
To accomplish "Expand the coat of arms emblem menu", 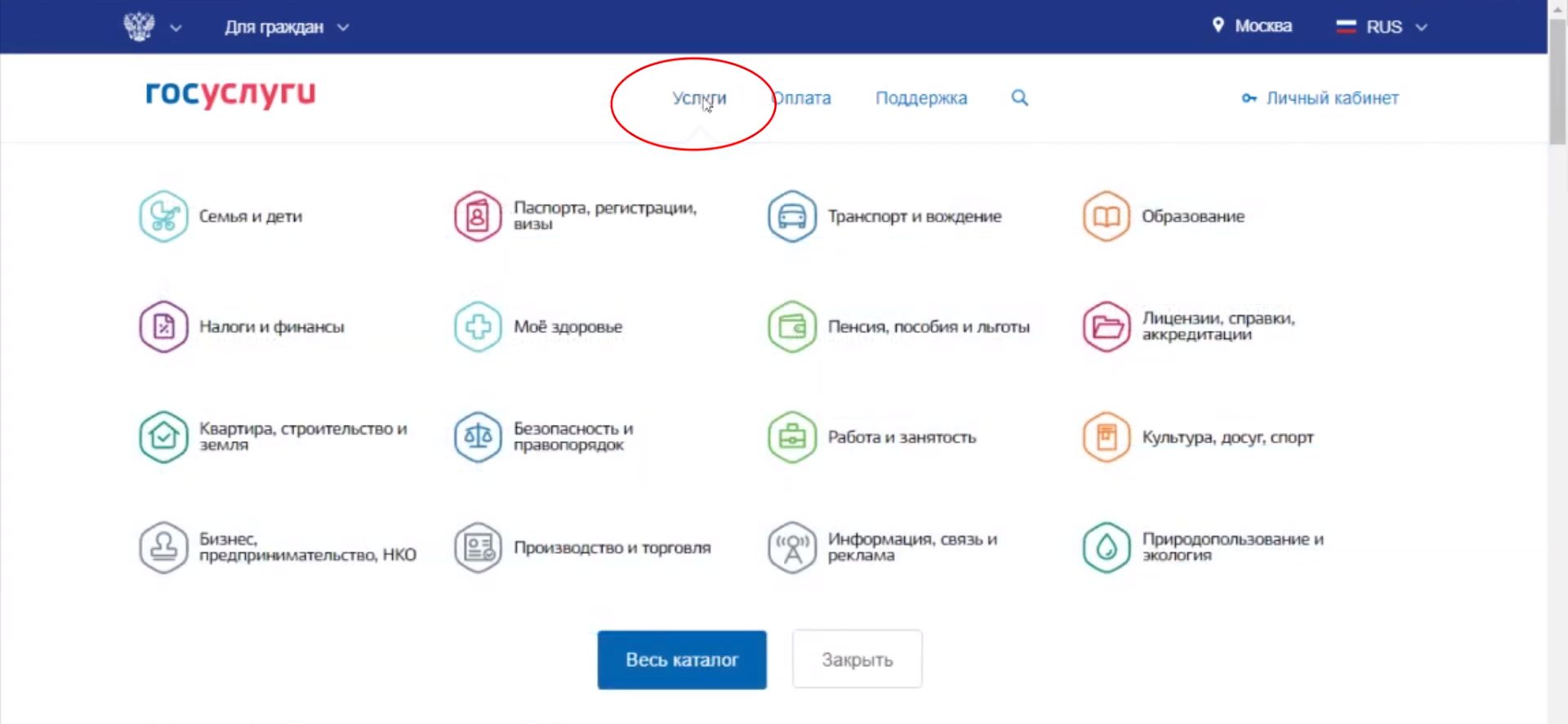I will 151,27.
